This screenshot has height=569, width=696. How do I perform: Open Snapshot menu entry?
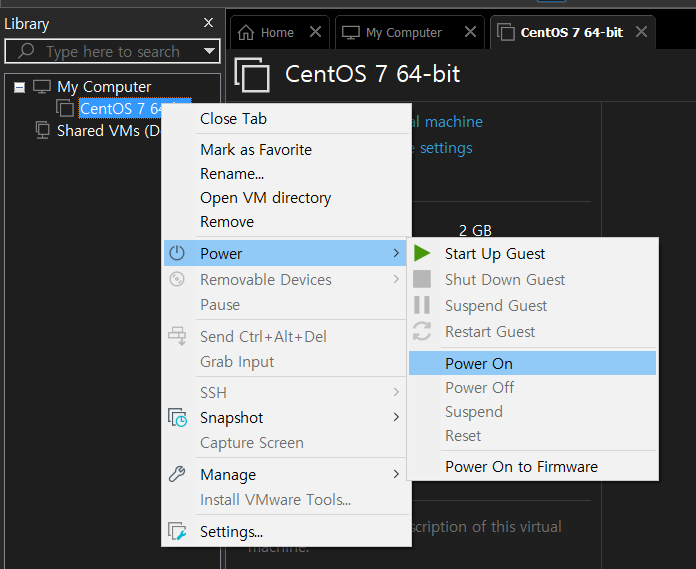coord(286,418)
